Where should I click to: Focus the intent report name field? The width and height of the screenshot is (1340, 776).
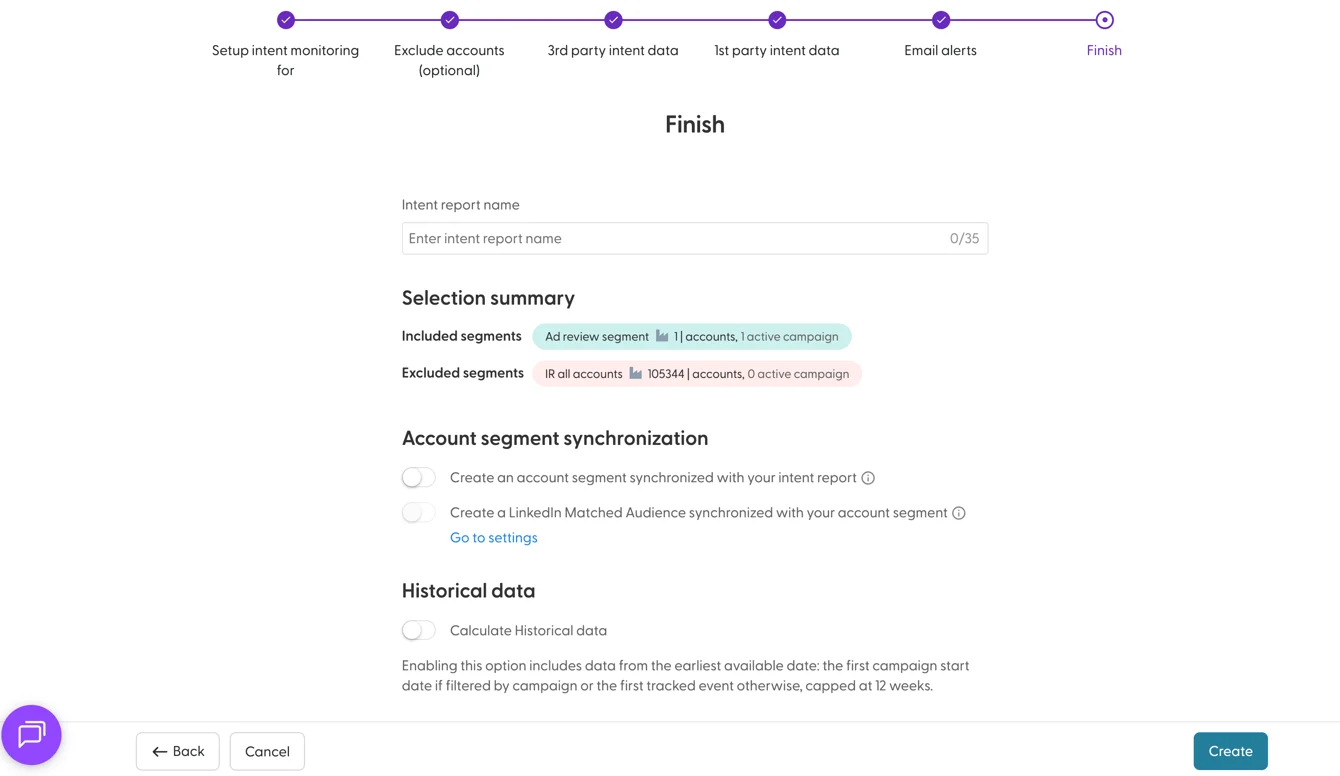tap(695, 238)
